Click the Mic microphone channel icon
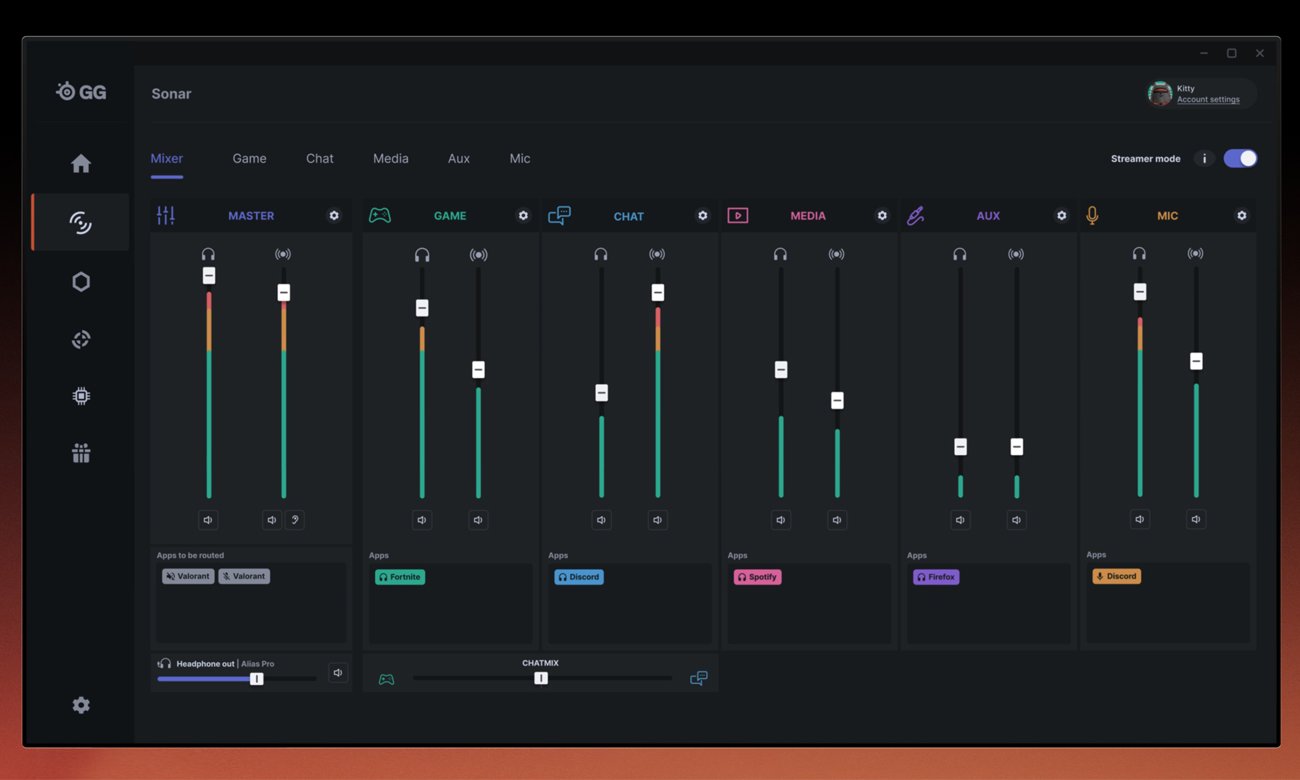The image size is (1300, 780). 1092,215
